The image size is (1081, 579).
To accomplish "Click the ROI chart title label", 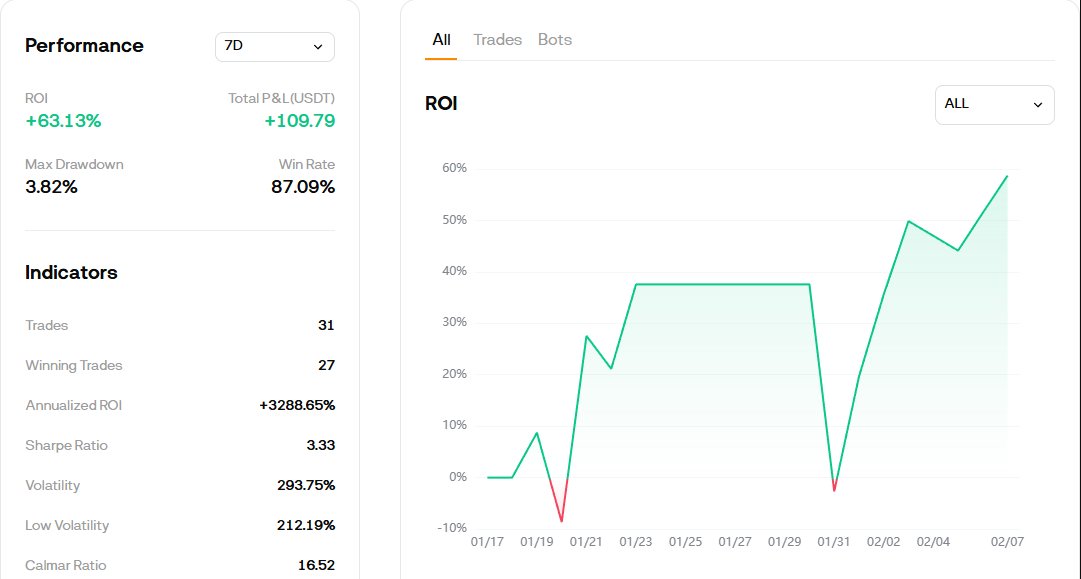I will tap(441, 102).
